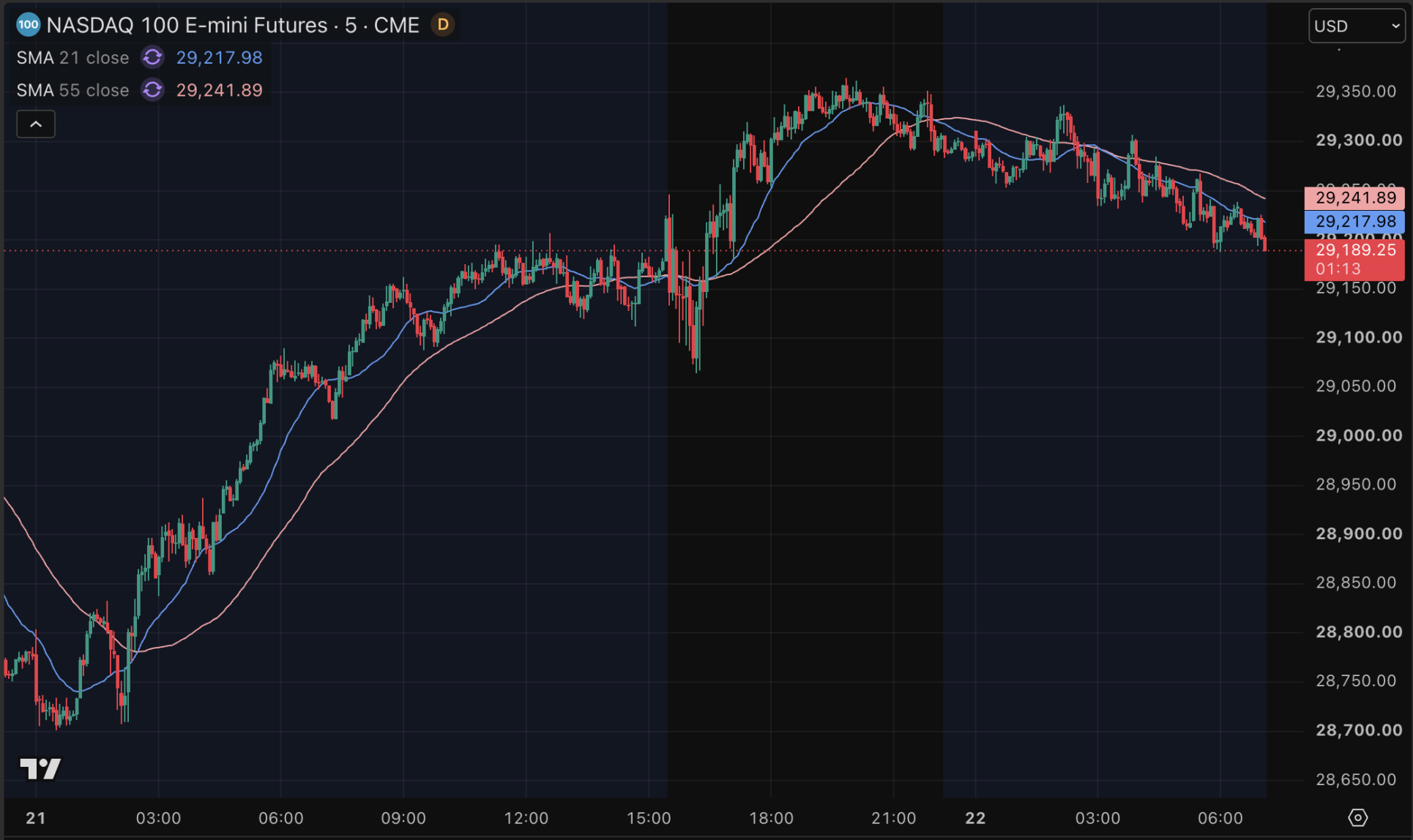1413x840 pixels.
Task: Select the SMA 55 close indicator label
Action: 72,90
